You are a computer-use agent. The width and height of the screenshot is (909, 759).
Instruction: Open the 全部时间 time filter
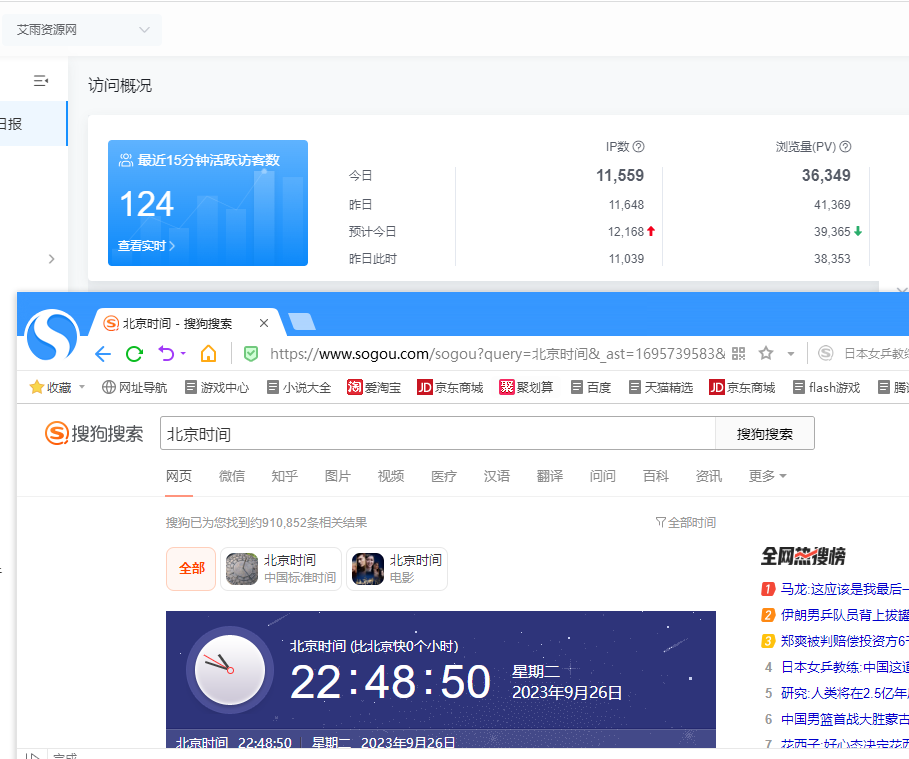point(686,522)
